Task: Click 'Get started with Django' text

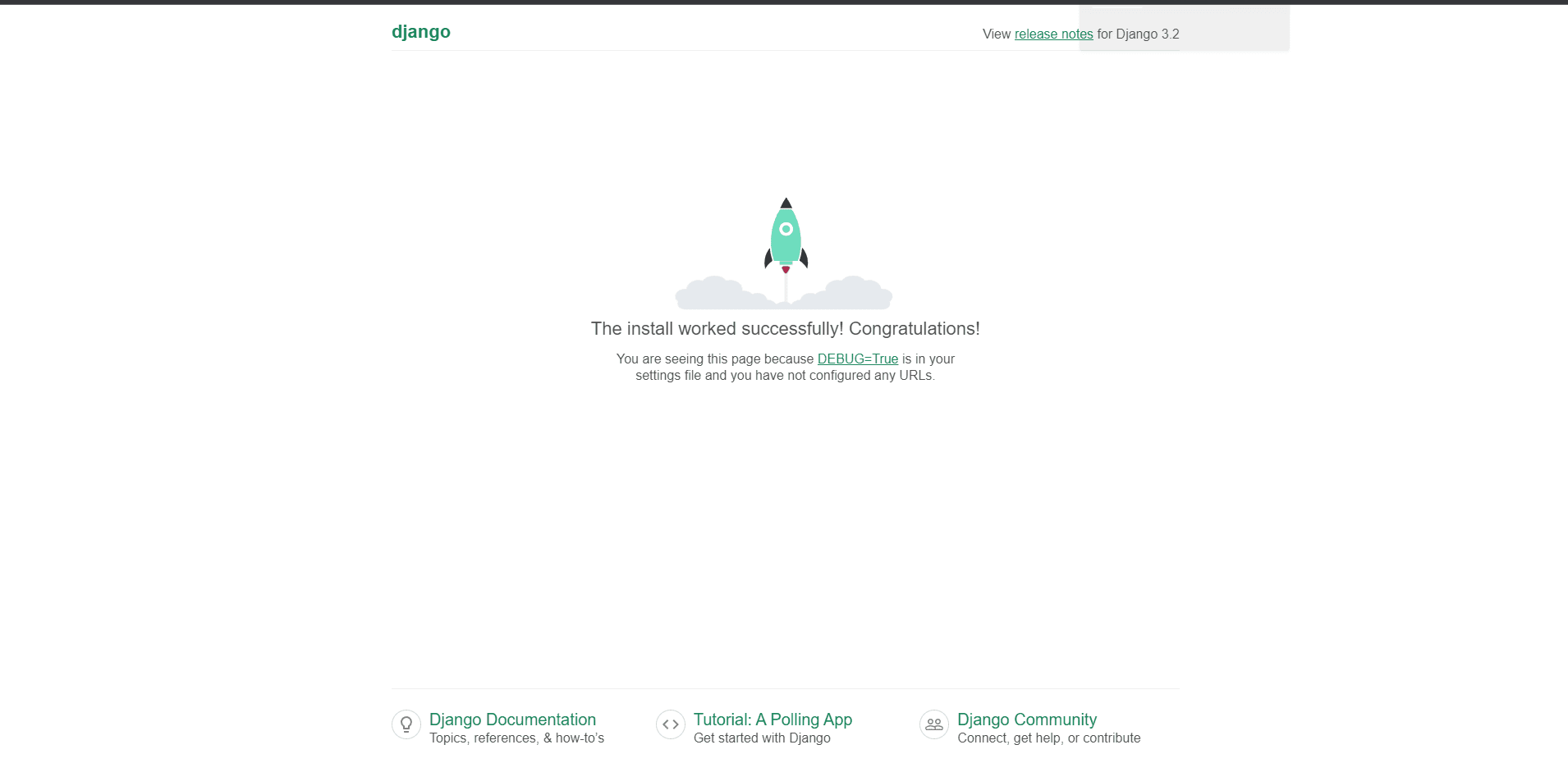Action: pyautogui.click(x=762, y=738)
